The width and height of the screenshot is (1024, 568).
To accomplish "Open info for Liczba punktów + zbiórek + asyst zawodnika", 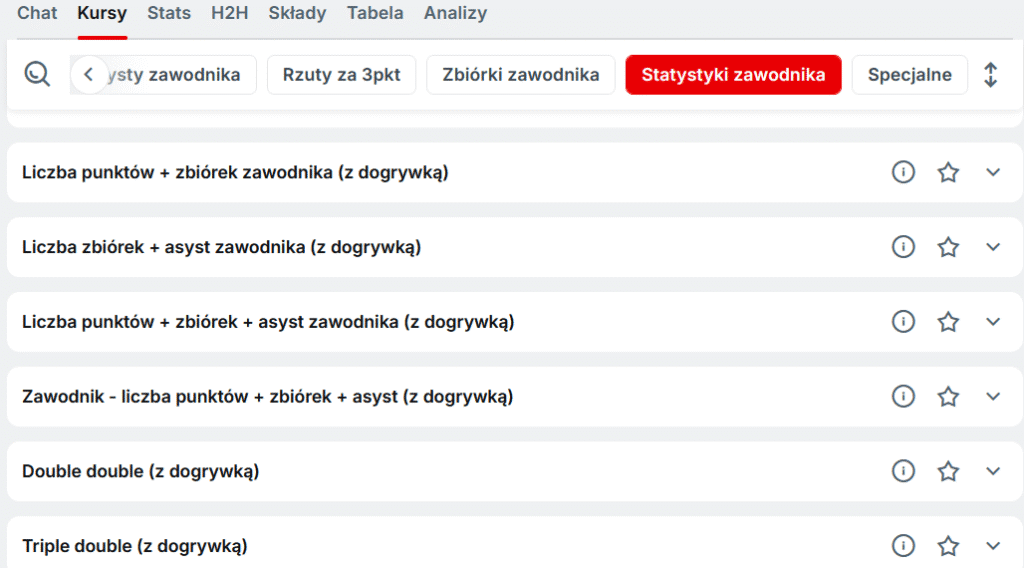I will (x=903, y=321).
